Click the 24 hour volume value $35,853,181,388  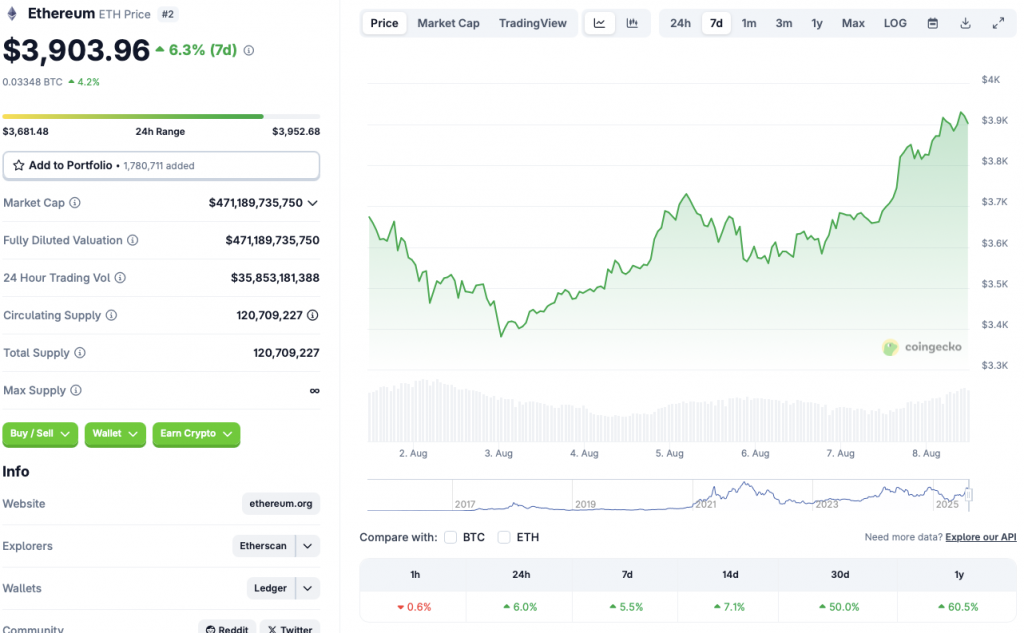[275, 278]
